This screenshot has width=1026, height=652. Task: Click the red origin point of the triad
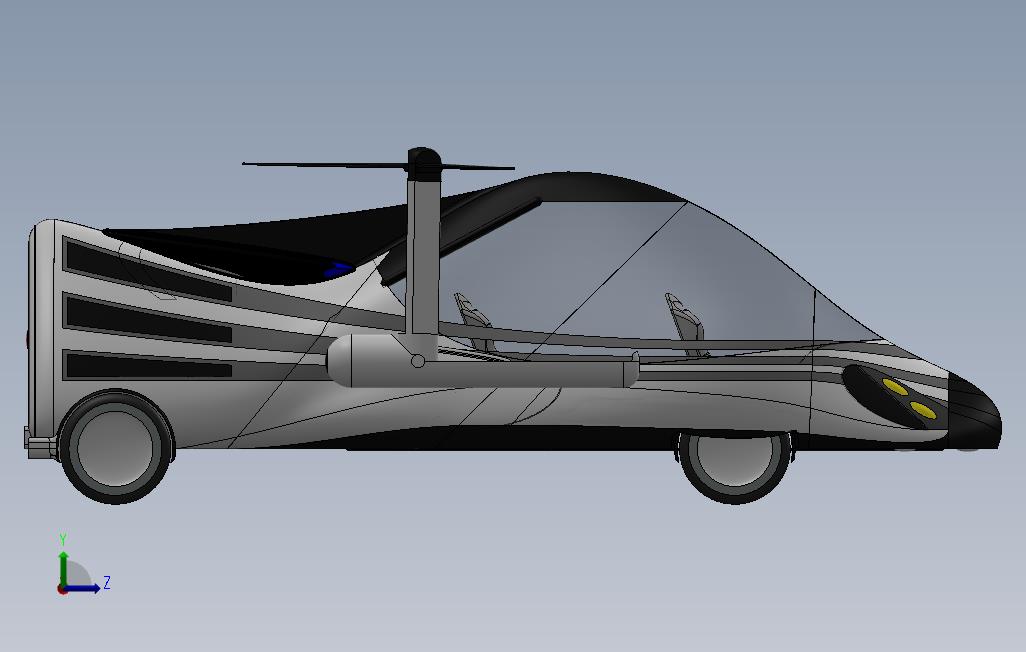[x=62, y=589]
